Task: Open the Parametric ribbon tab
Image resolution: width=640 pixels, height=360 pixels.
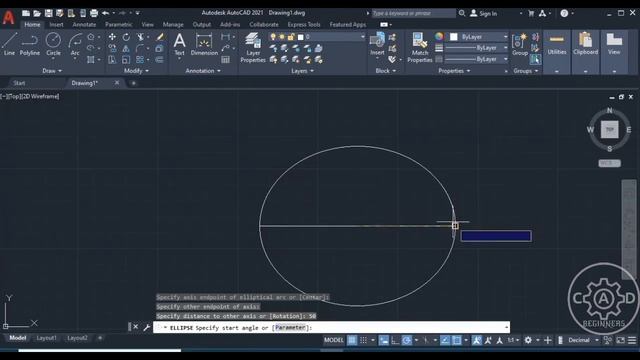Action: tap(118, 24)
